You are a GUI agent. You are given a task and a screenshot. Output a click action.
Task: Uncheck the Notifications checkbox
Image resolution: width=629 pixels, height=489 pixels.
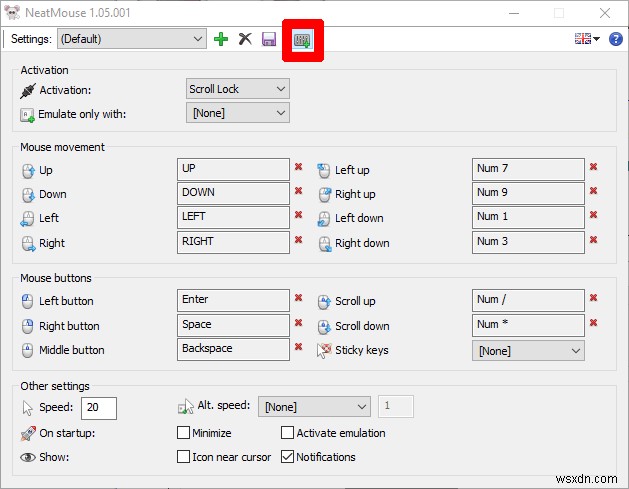coord(288,457)
